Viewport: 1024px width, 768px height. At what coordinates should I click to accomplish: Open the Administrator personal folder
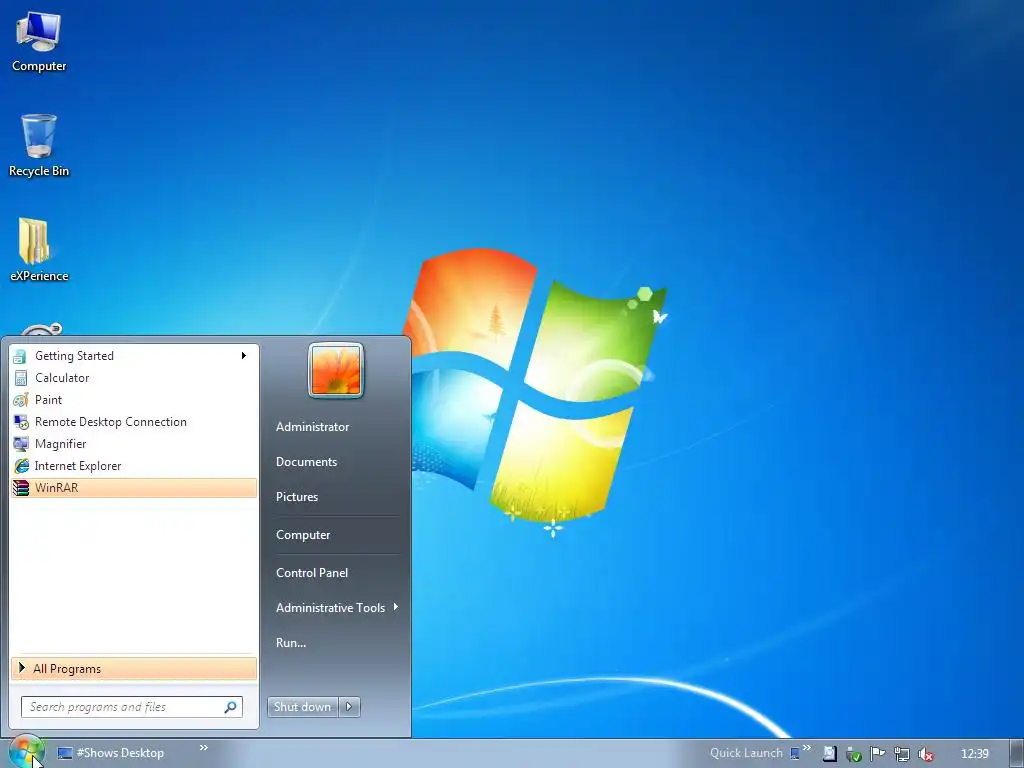point(312,427)
